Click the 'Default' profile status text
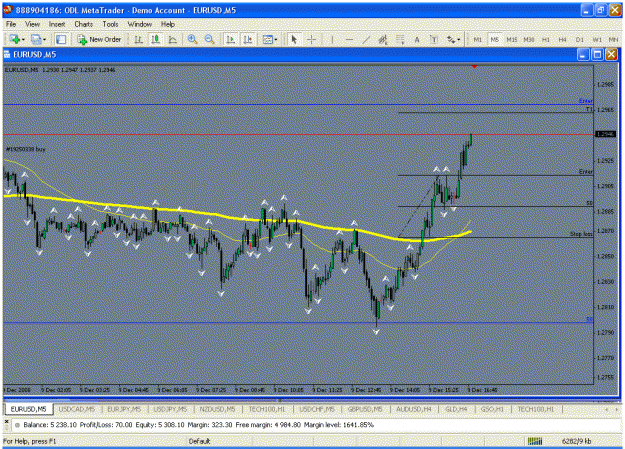This screenshot has height=449, width=625. point(199,441)
